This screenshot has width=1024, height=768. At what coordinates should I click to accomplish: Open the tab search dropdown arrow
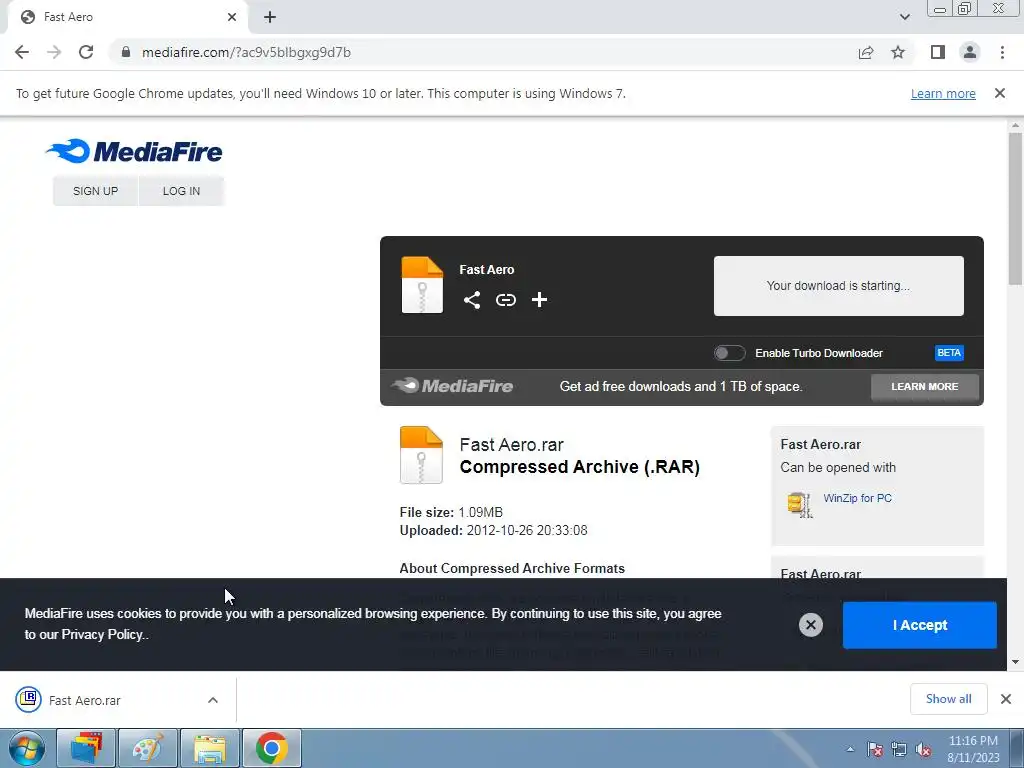point(904,17)
